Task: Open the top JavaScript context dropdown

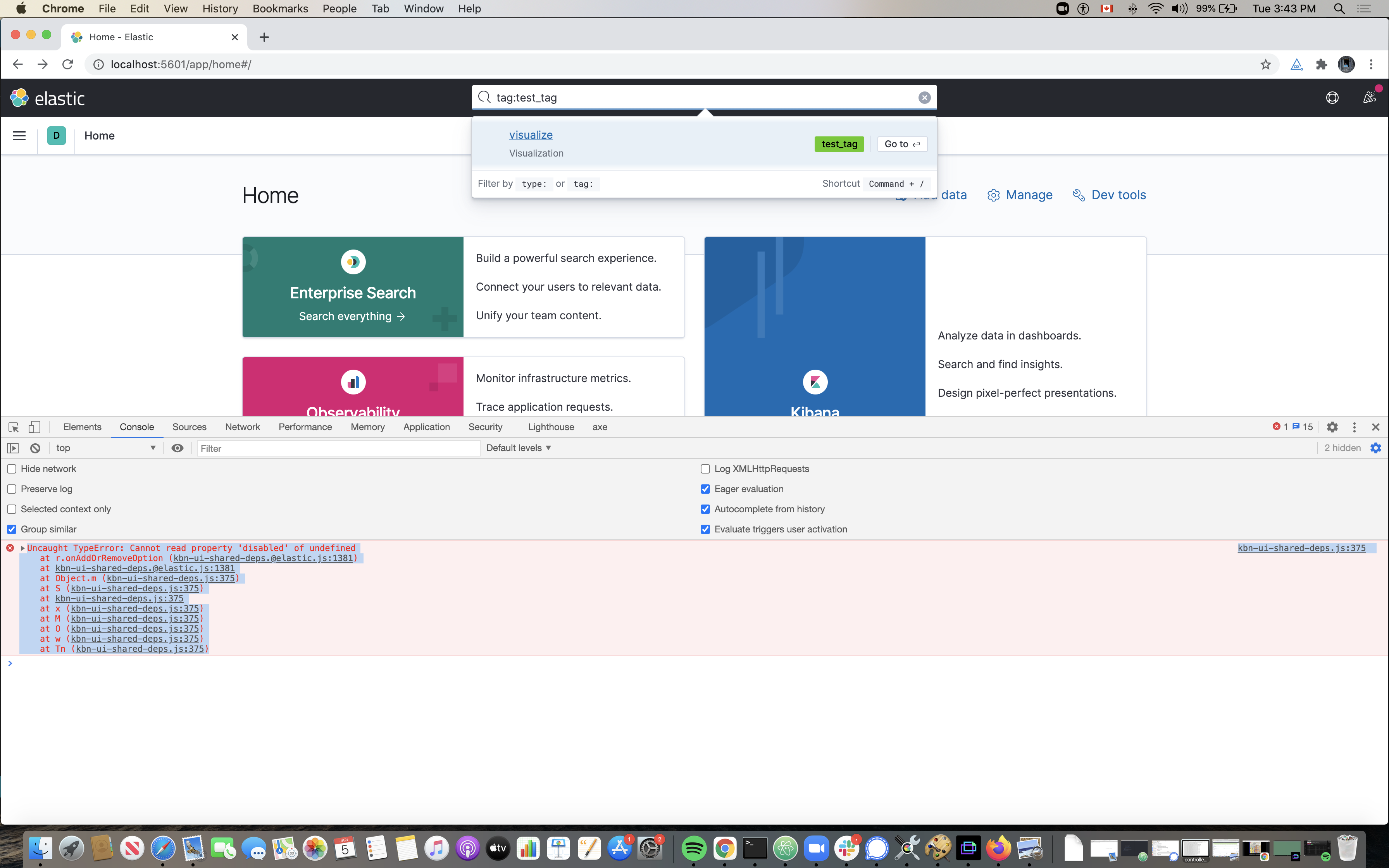Action: [106, 448]
